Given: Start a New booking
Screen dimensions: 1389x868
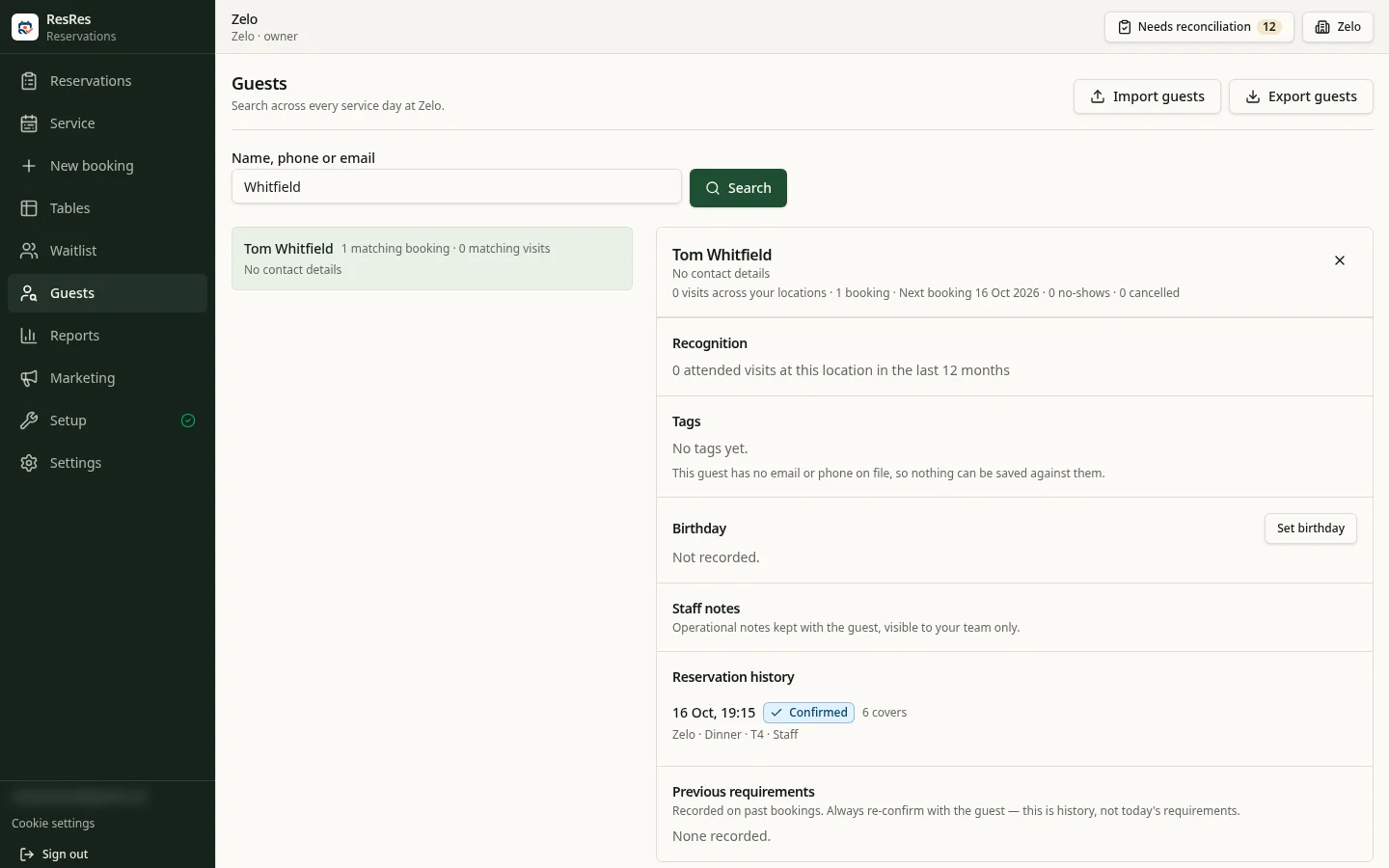Looking at the screenshot, I should coord(107,166).
